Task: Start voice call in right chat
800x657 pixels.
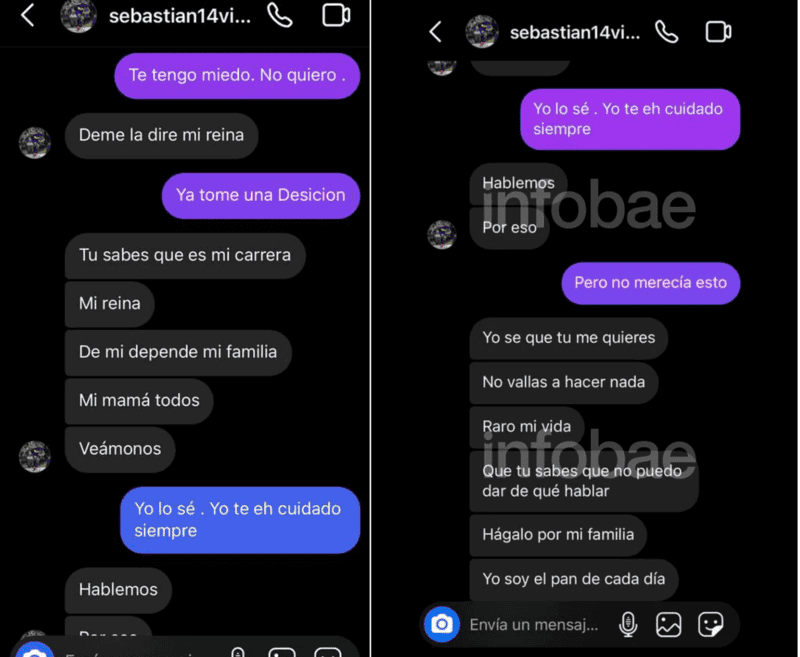Action: (x=666, y=32)
